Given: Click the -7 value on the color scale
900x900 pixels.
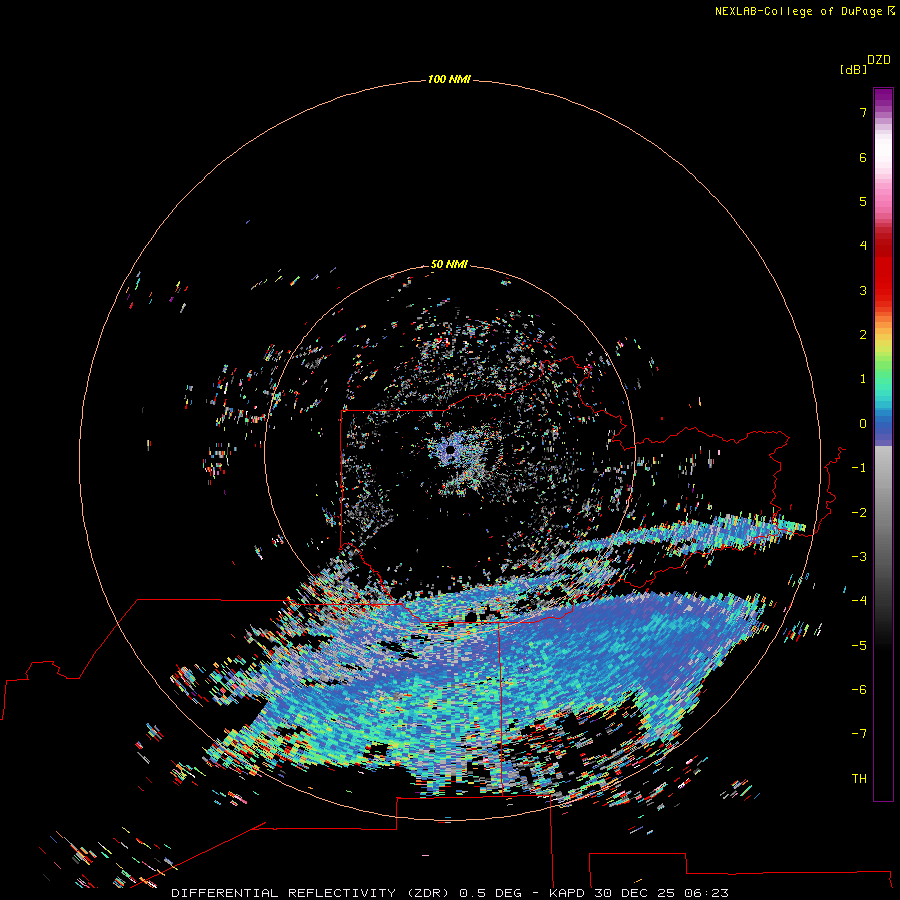Looking at the screenshot, I should tap(859, 734).
